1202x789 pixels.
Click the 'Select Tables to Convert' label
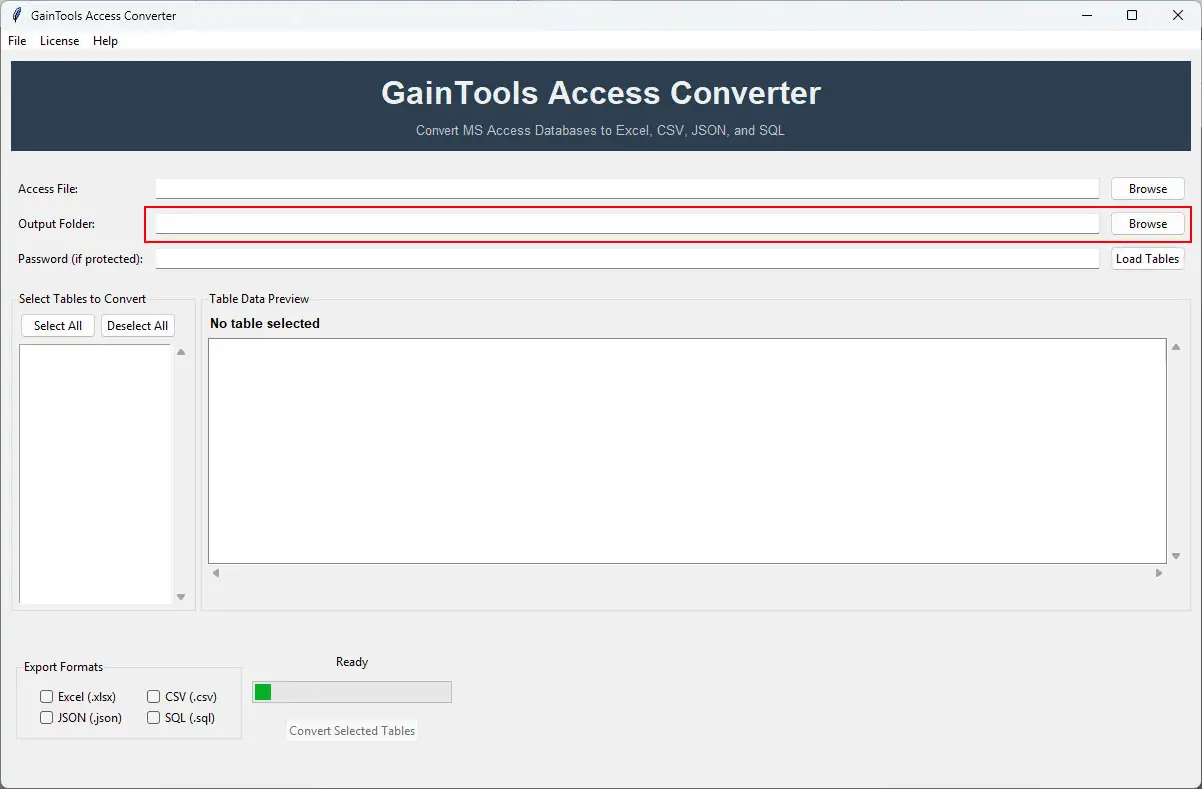[x=83, y=299]
